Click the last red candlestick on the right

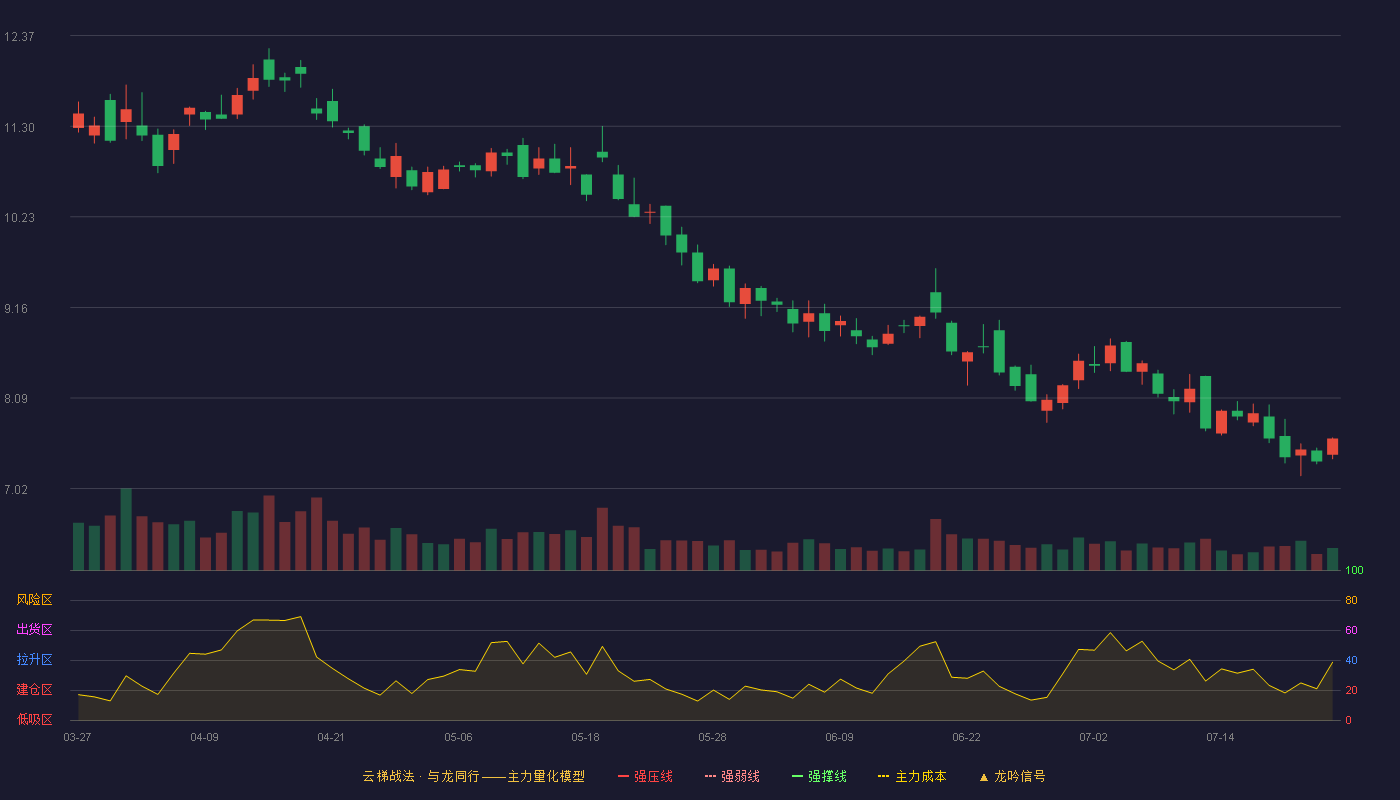[1332, 447]
